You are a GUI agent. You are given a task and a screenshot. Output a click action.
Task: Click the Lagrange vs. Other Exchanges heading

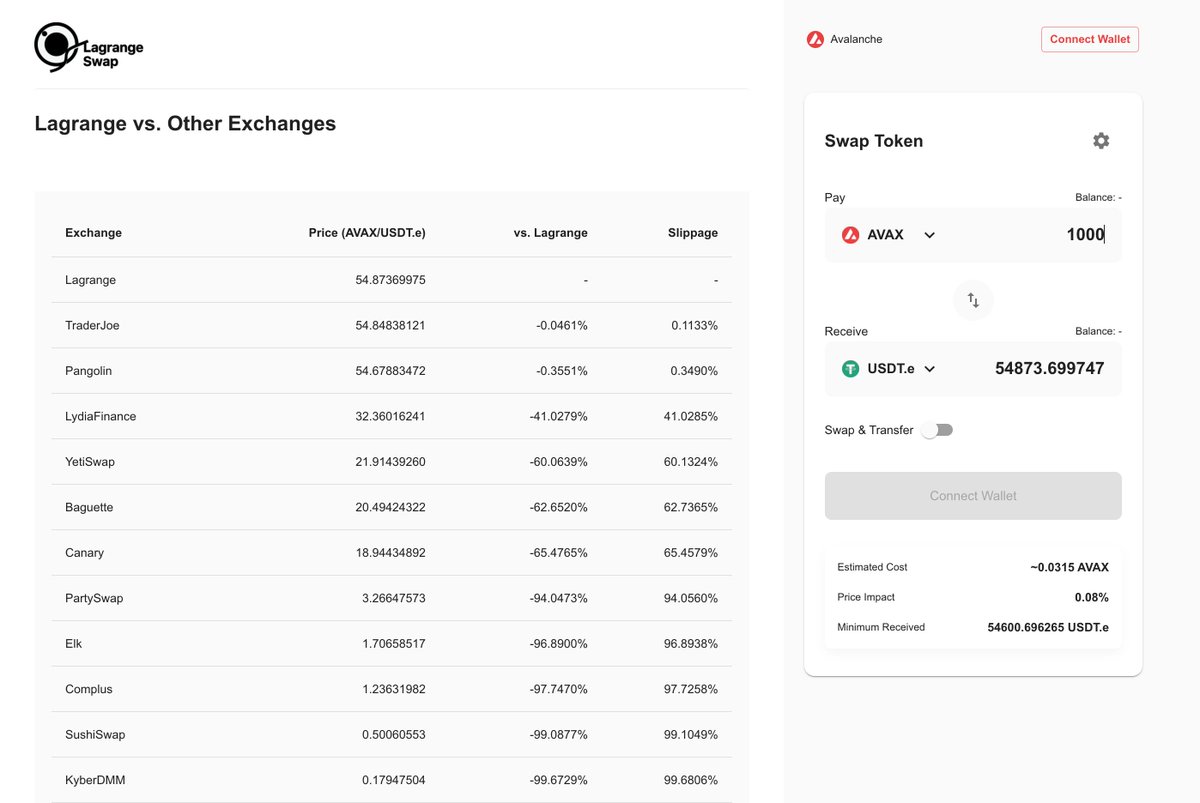(185, 124)
